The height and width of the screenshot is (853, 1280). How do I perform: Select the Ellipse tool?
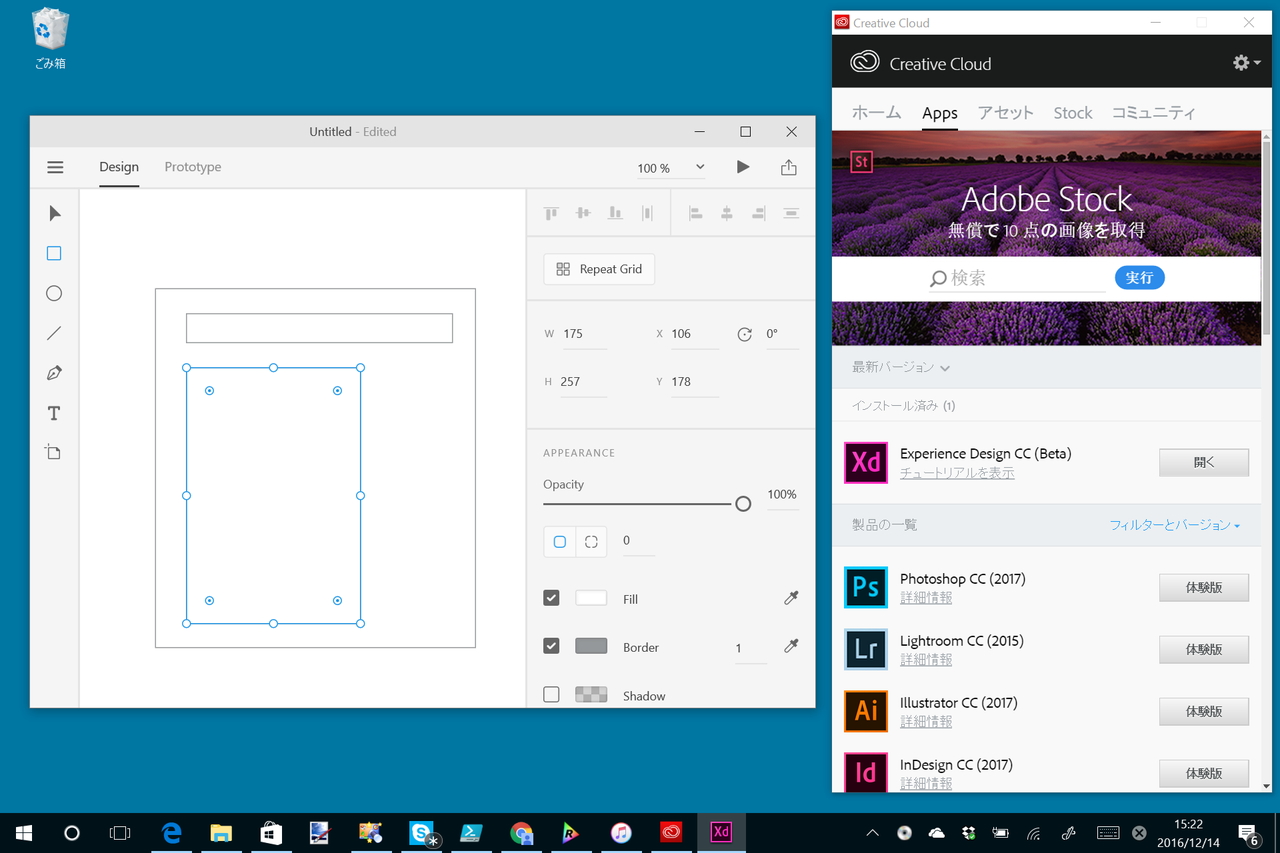(54, 293)
